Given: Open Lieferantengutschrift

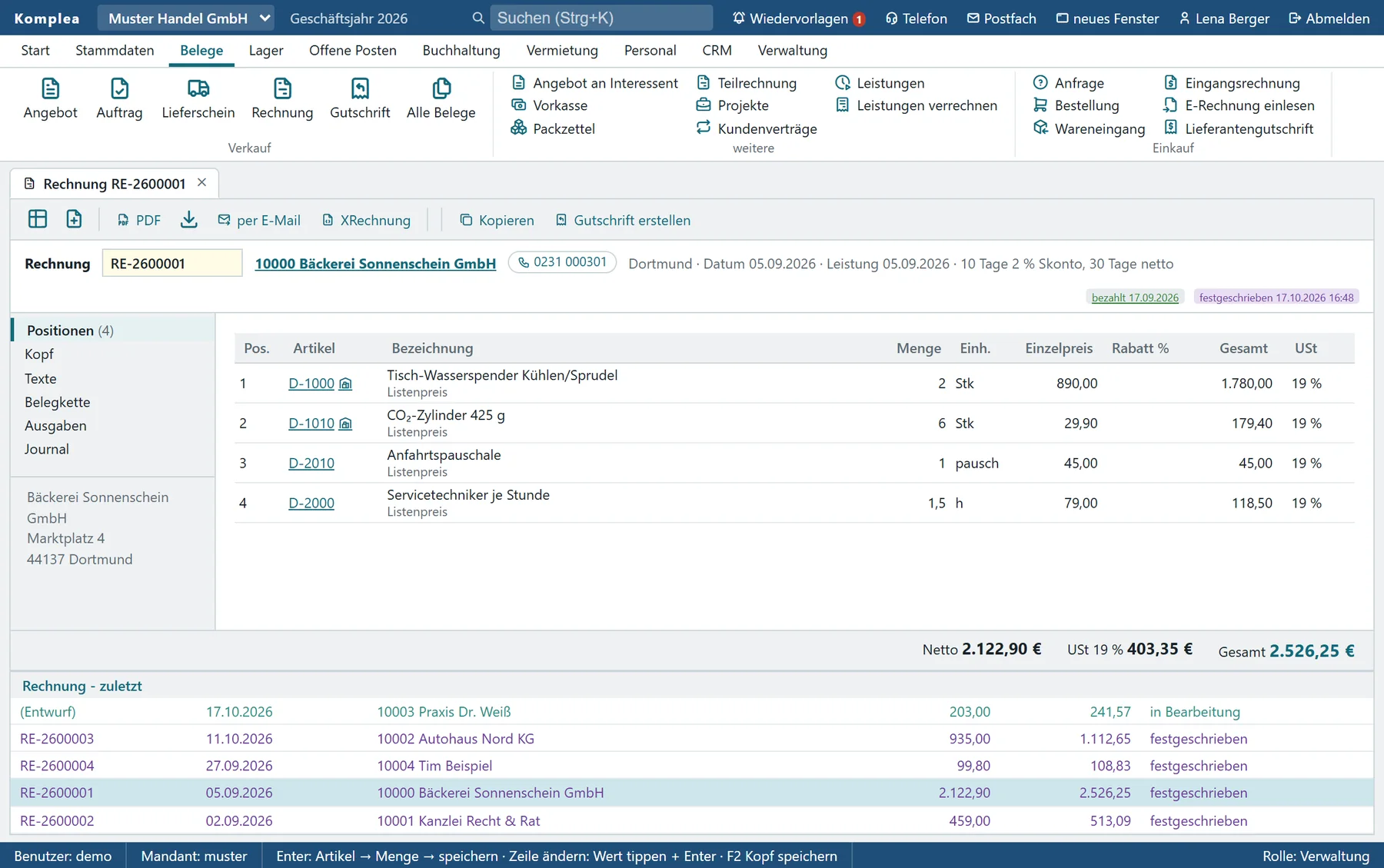Looking at the screenshot, I should pos(1238,128).
